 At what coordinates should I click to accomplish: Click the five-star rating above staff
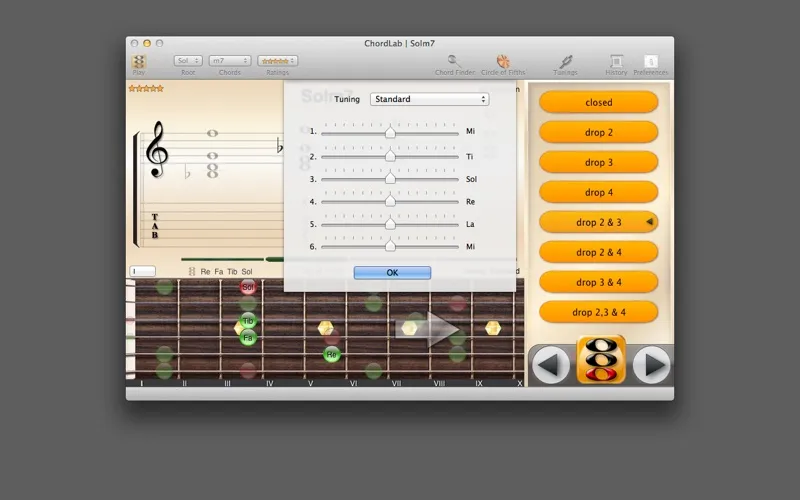coord(146,89)
